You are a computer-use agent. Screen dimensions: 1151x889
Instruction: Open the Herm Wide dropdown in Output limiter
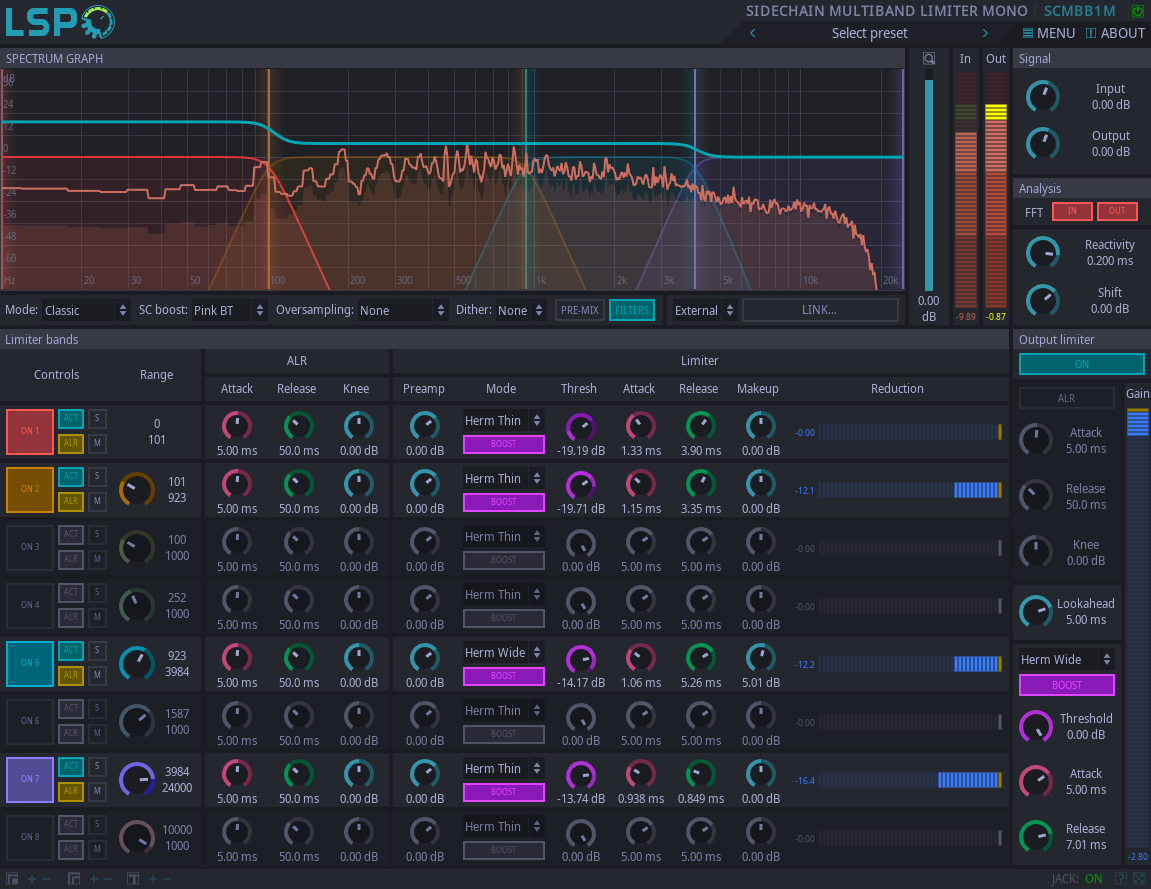(1066, 659)
